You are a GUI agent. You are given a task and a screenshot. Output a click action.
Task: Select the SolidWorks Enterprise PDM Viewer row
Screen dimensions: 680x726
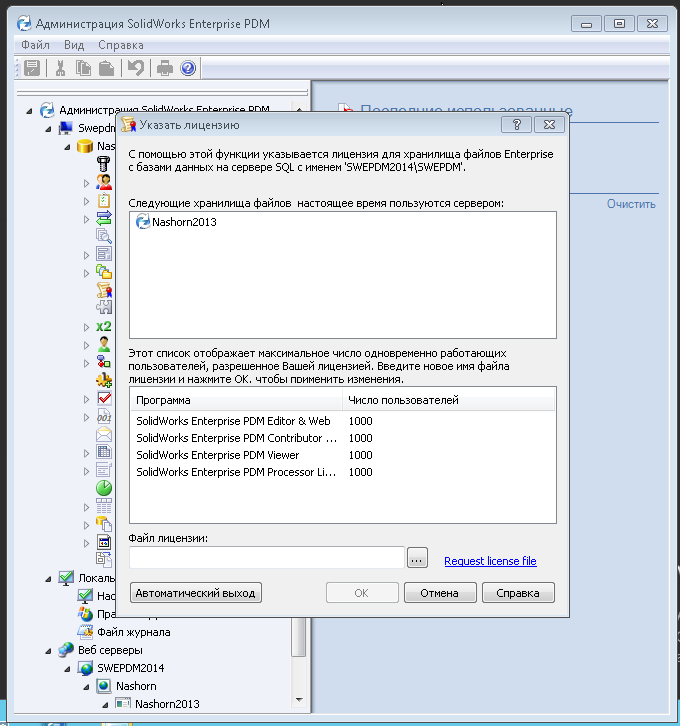coord(343,455)
